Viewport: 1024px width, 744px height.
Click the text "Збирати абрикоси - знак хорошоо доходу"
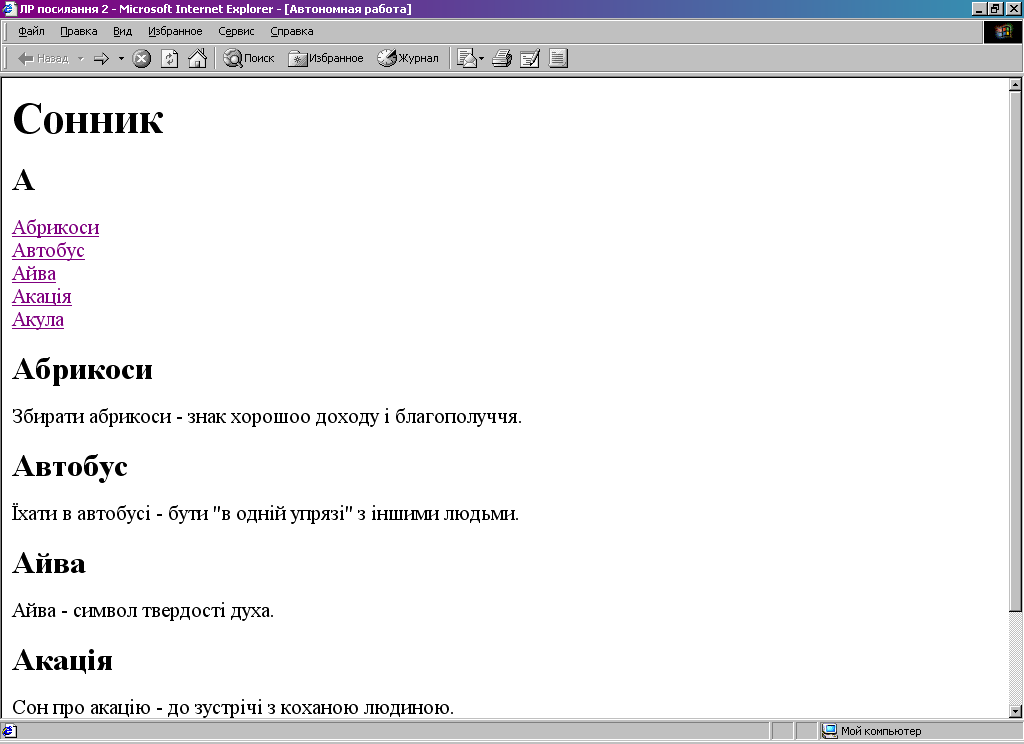tap(195, 416)
